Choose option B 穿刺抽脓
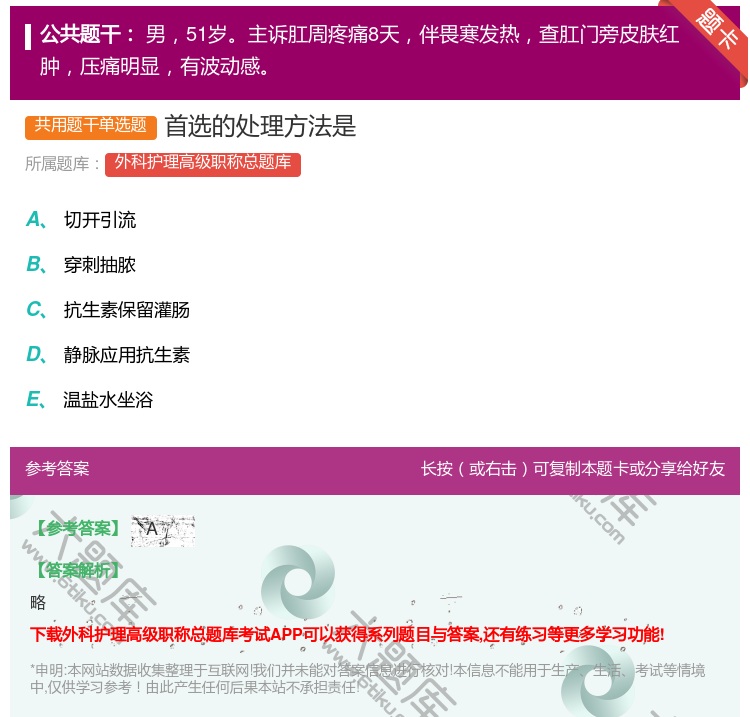The image size is (750, 717). tap(100, 265)
